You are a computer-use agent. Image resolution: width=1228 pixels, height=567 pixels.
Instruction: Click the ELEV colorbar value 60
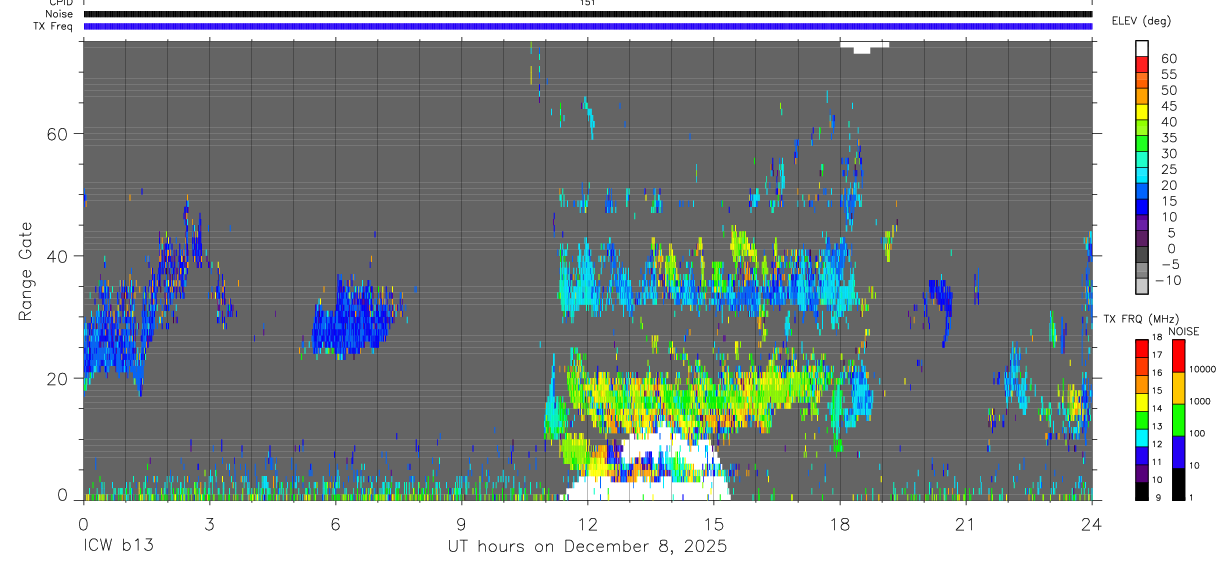pyautogui.click(x=1168, y=59)
